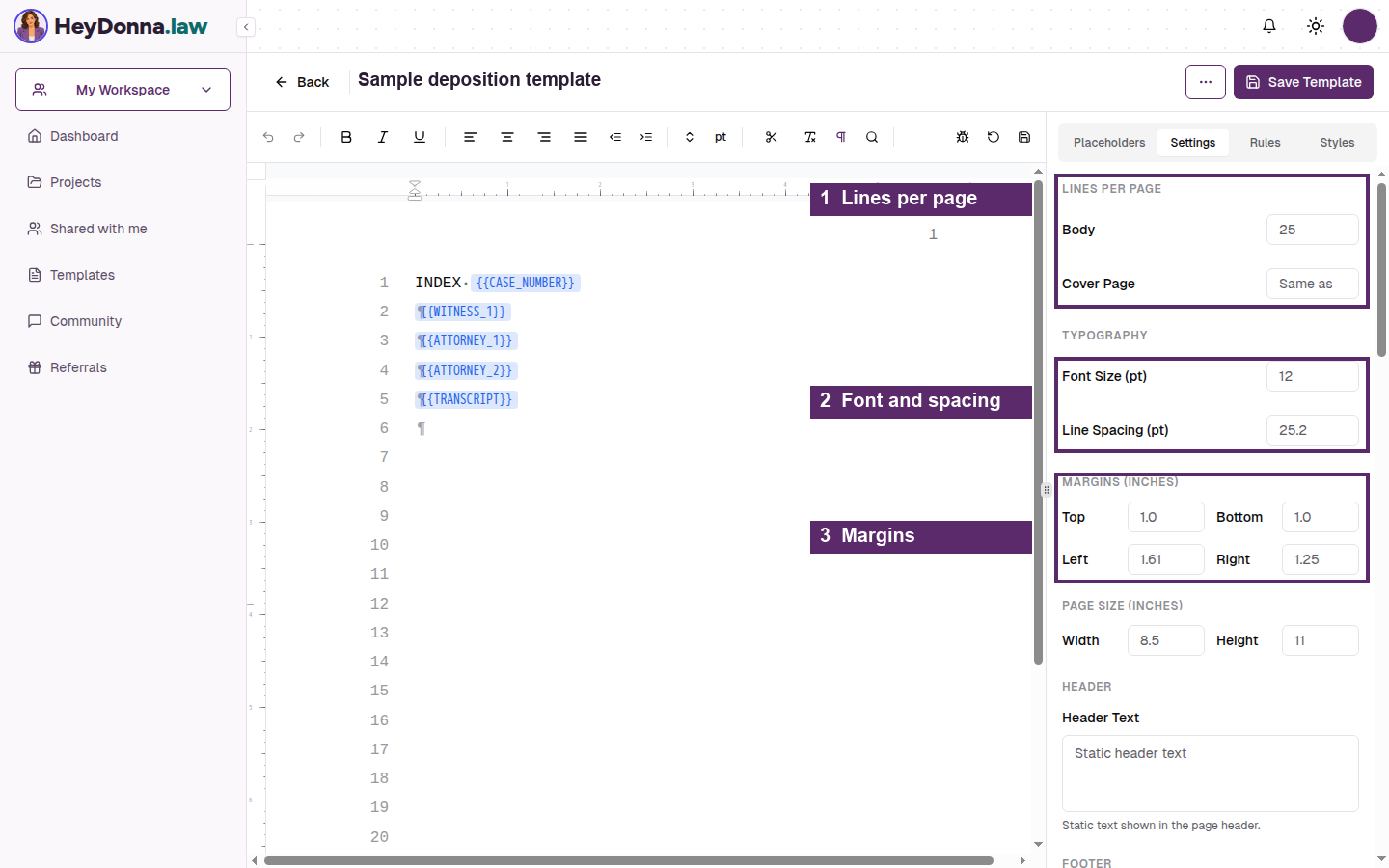The height and width of the screenshot is (868, 1389).
Task: Open the Styles tab
Action: 1337,143
